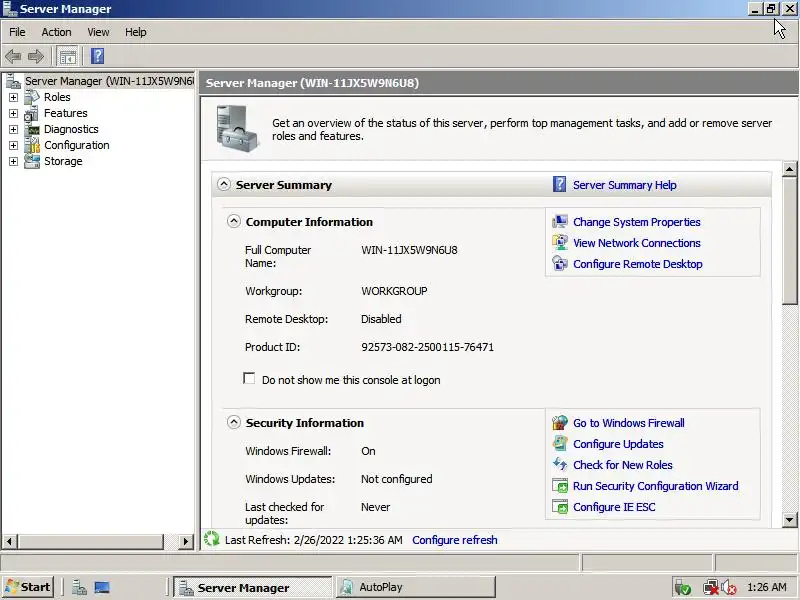
Task: Open the Help menu
Action: (136, 32)
